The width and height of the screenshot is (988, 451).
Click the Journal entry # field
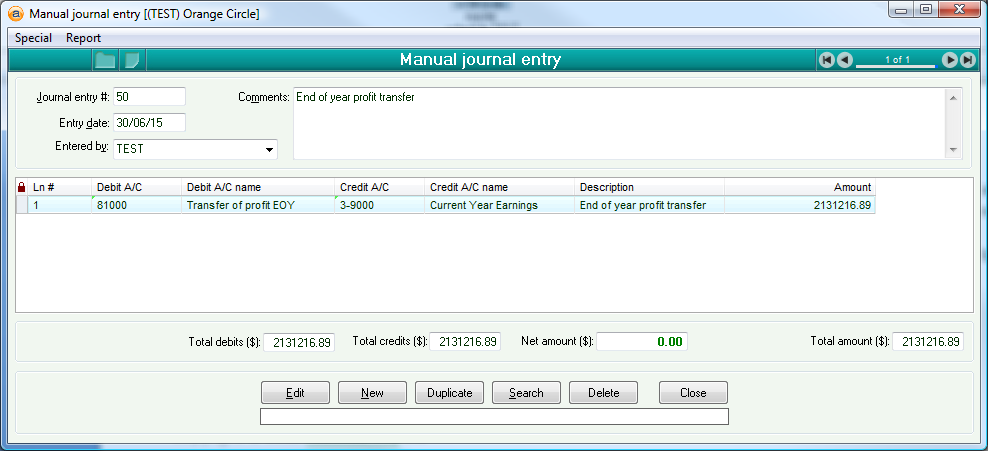149,97
